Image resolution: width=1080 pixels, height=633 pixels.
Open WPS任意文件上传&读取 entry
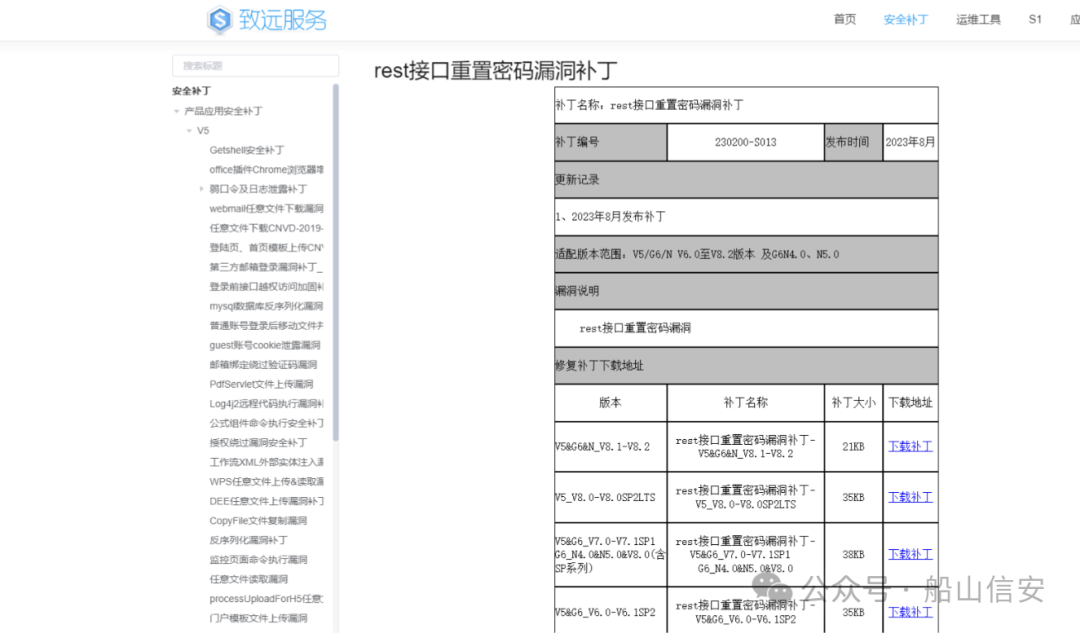tap(267, 481)
